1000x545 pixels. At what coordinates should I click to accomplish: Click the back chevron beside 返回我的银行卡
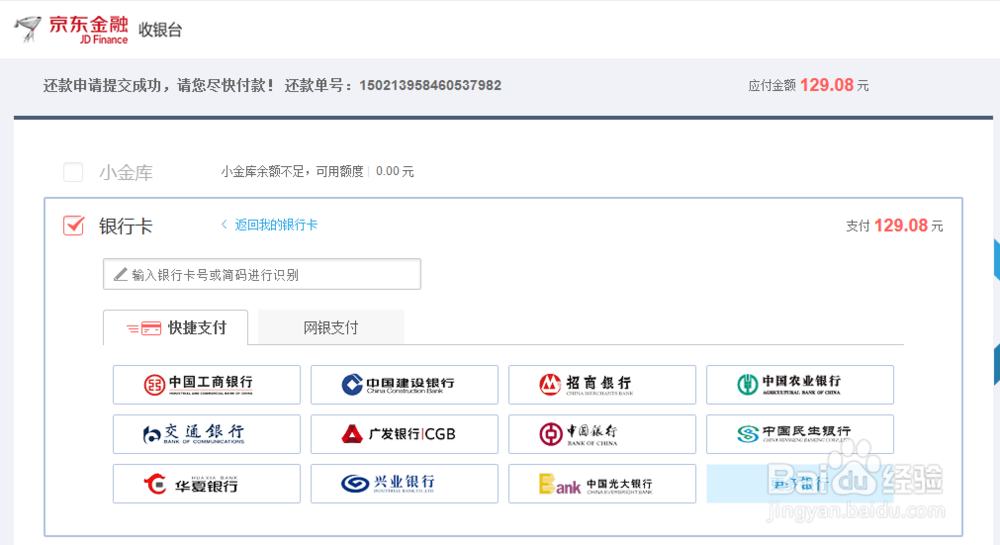[224, 225]
